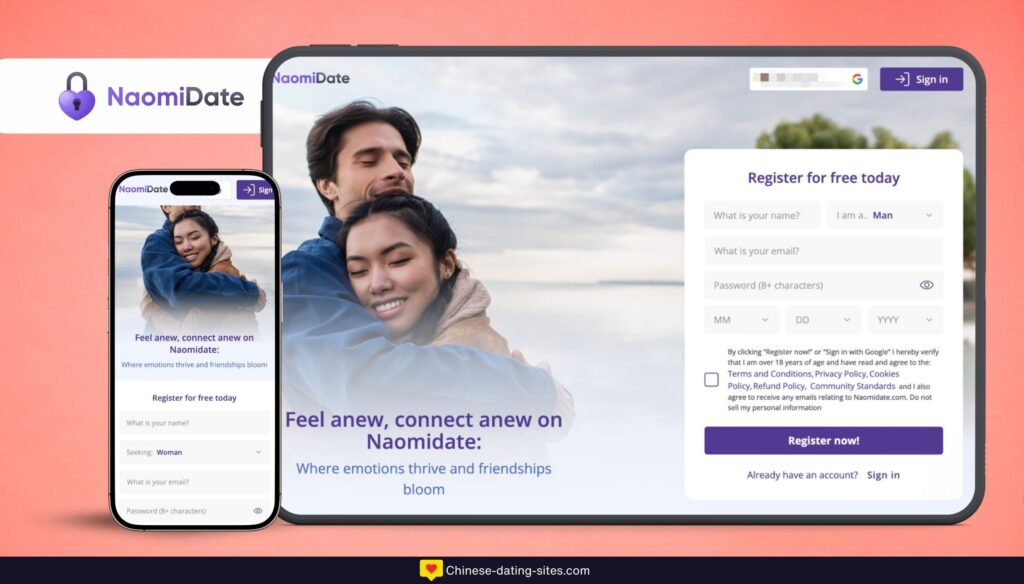Screen dimensions: 1024x584
Task: Open the Terms and Conditions link
Action: (x=769, y=374)
